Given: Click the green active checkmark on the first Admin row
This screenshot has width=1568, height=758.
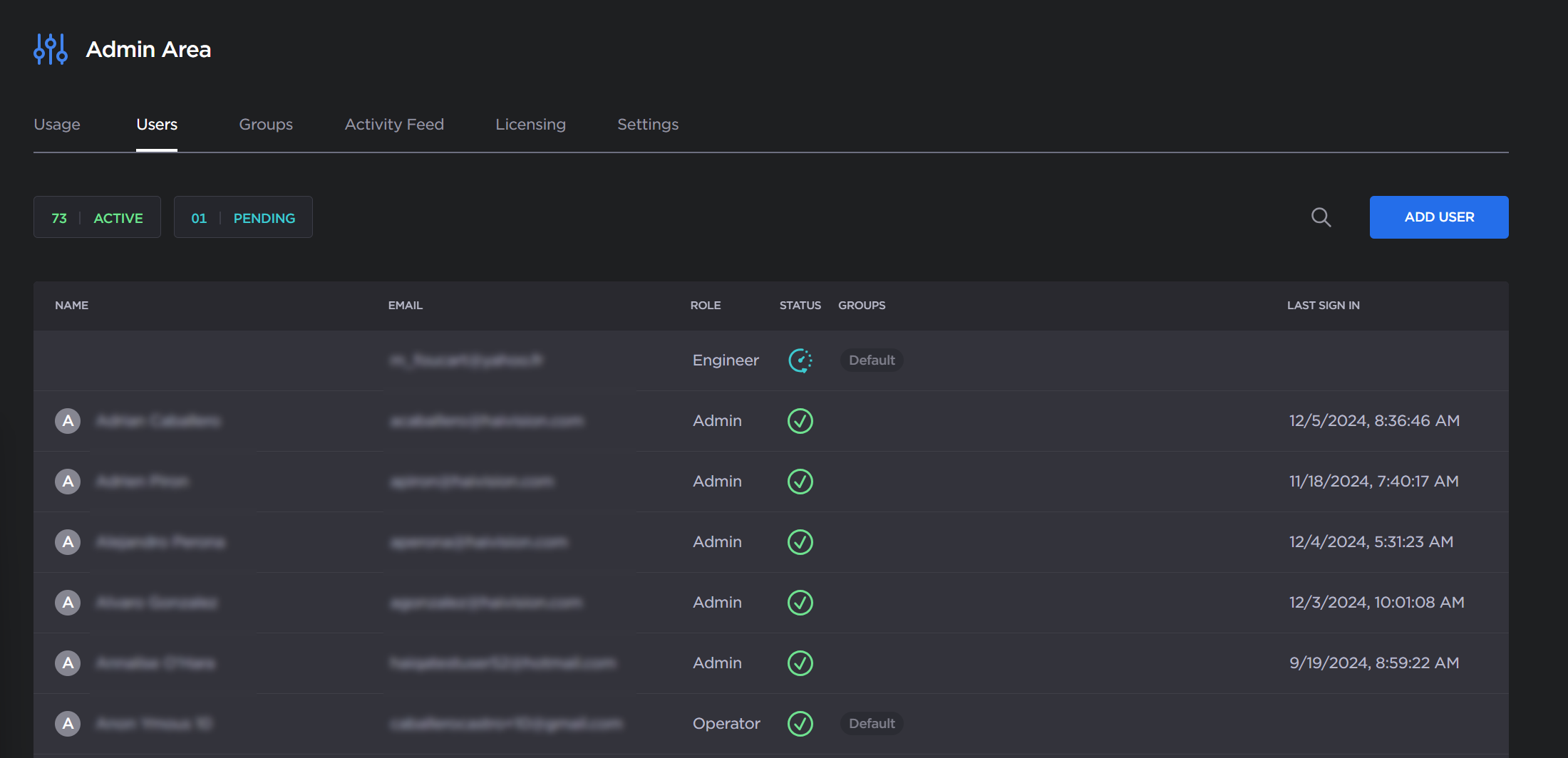Looking at the screenshot, I should [x=800, y=421].
